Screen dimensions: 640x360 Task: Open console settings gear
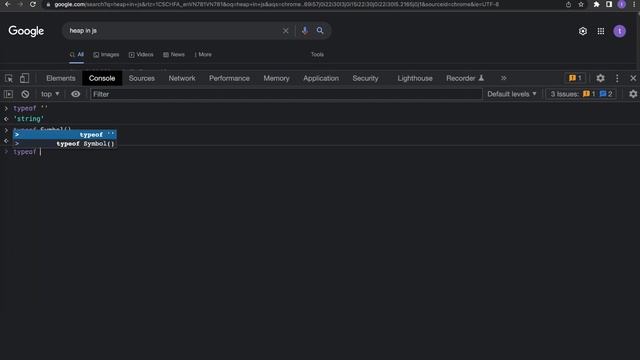click(633, 94)
